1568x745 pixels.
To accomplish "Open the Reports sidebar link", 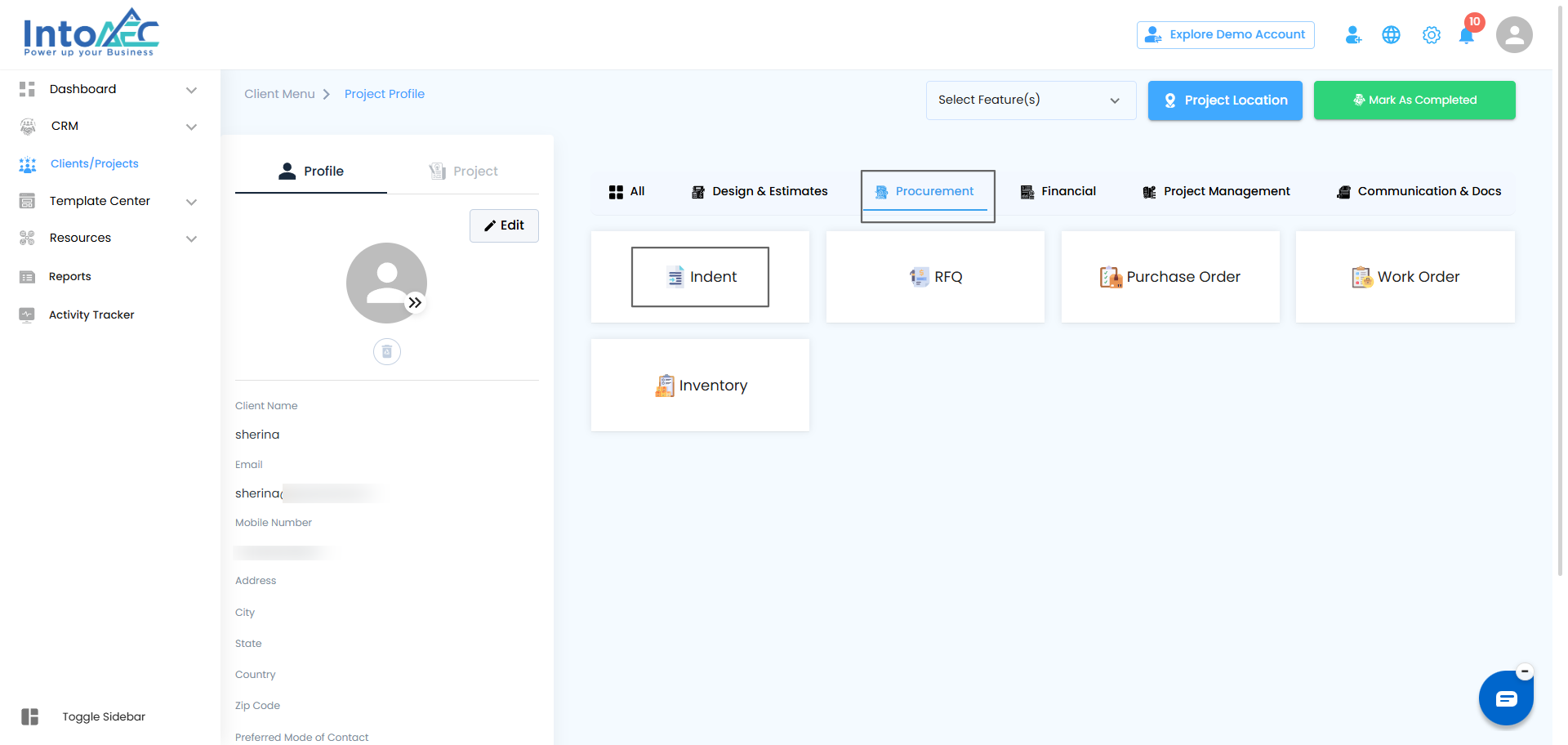I will pos(70,277).
